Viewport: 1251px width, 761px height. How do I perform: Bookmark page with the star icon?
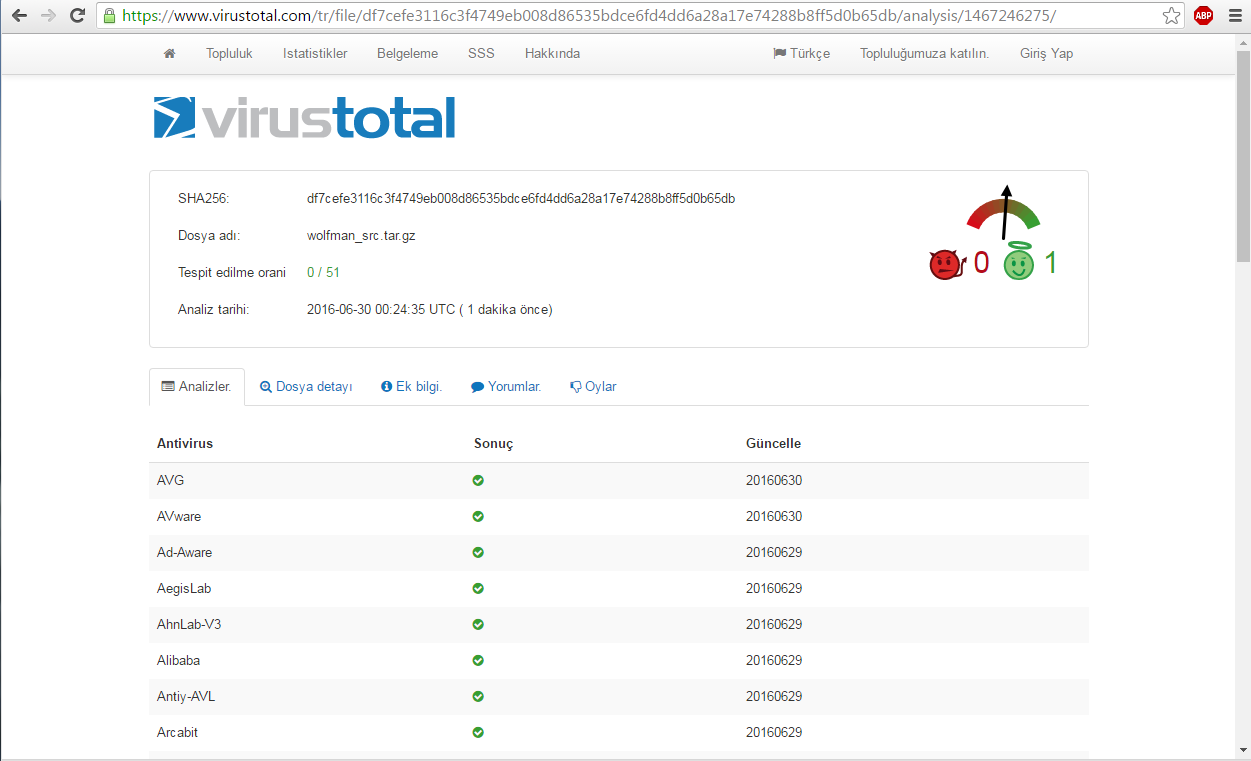[x=1171, y=16]
